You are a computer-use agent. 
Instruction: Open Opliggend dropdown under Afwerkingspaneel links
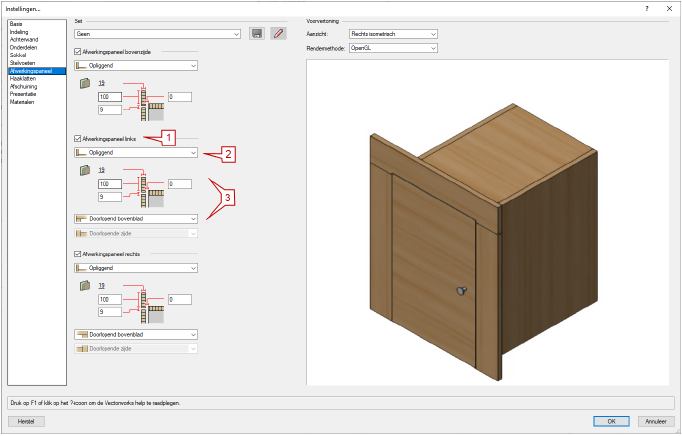(x=136, y=153)
